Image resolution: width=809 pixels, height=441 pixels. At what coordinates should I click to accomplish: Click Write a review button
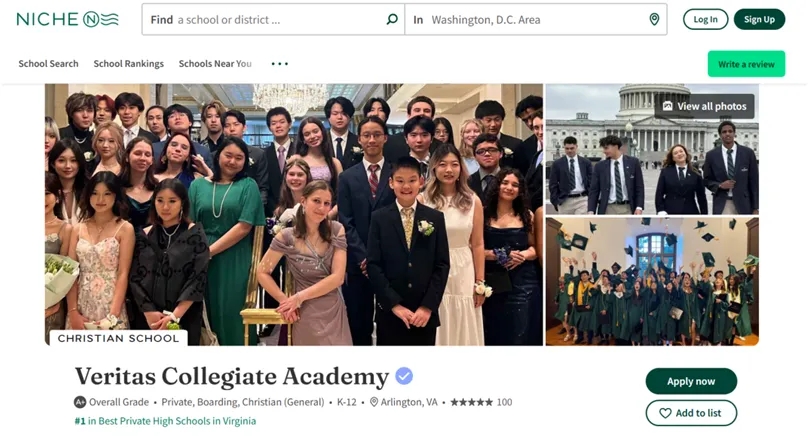coord(746,64)
